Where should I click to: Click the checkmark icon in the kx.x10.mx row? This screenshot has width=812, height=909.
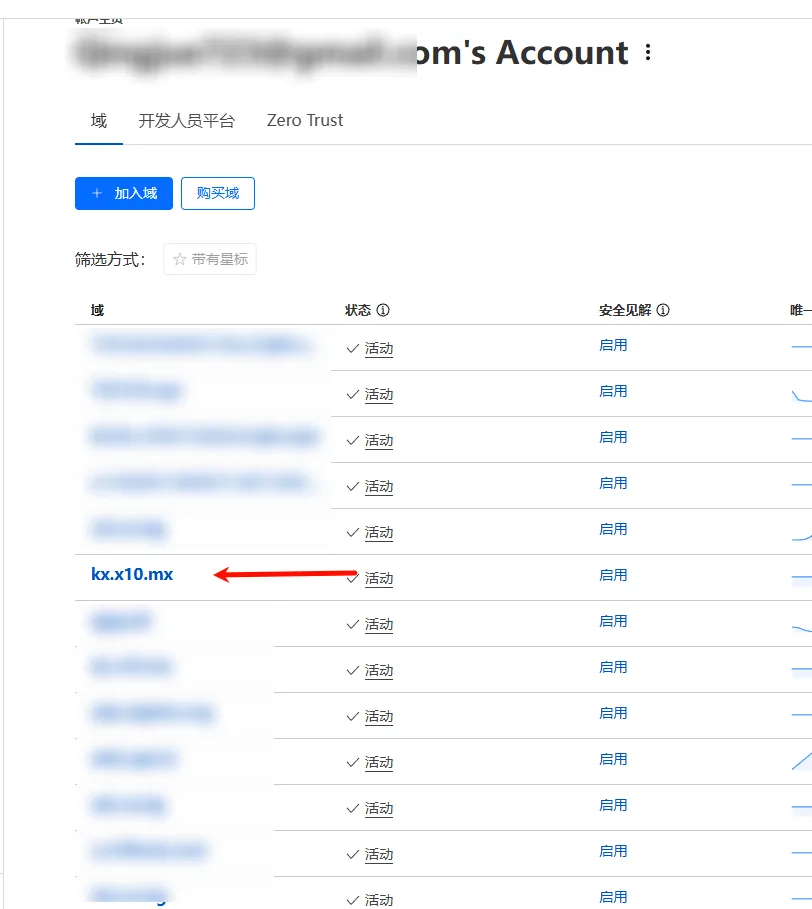352,578
